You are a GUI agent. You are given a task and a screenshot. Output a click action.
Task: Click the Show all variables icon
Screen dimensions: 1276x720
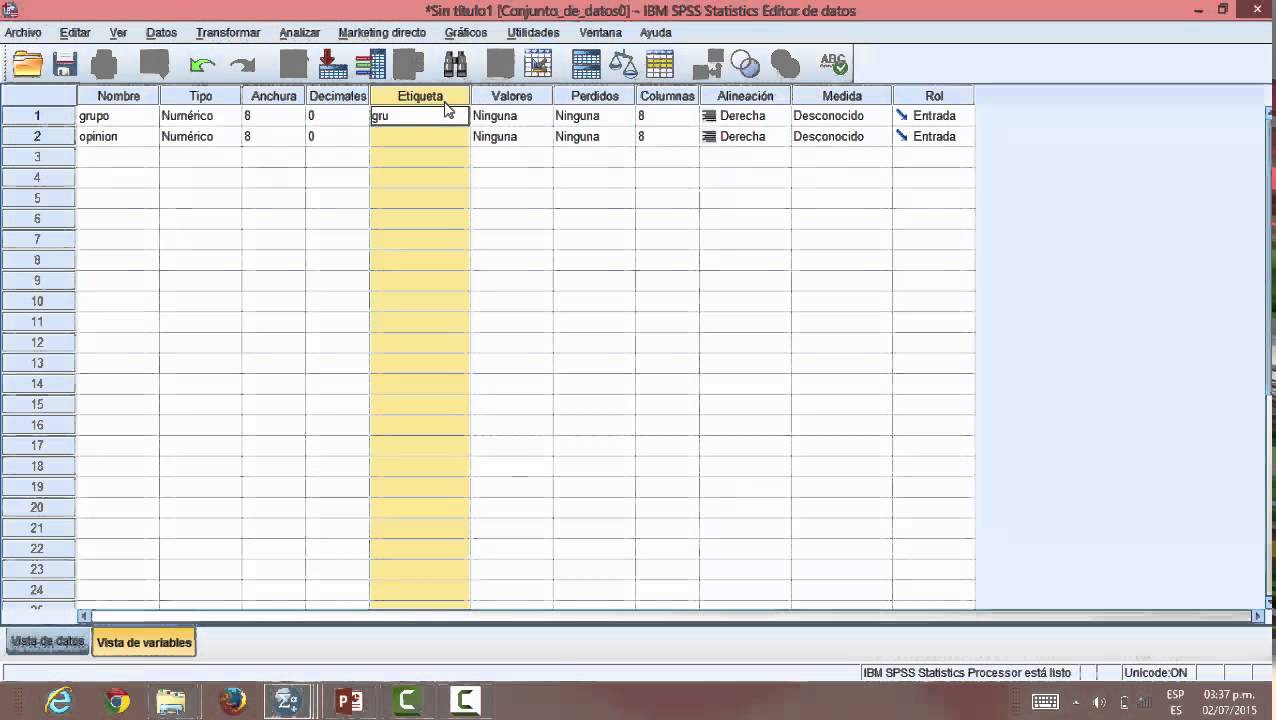[785, 64]
